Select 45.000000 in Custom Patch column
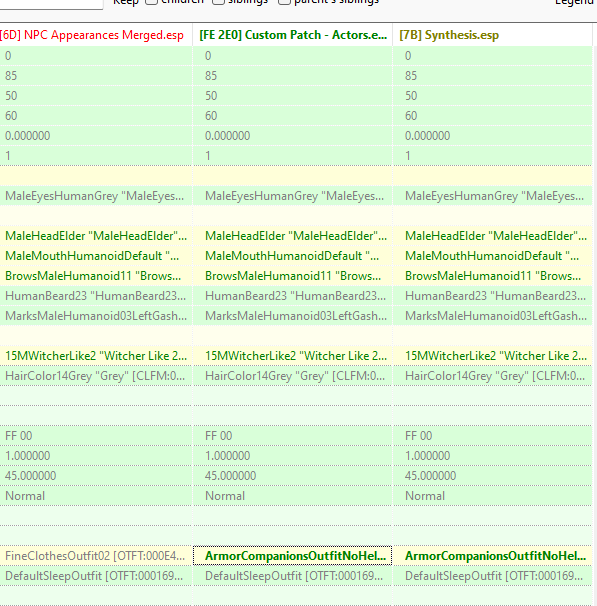 293,476
